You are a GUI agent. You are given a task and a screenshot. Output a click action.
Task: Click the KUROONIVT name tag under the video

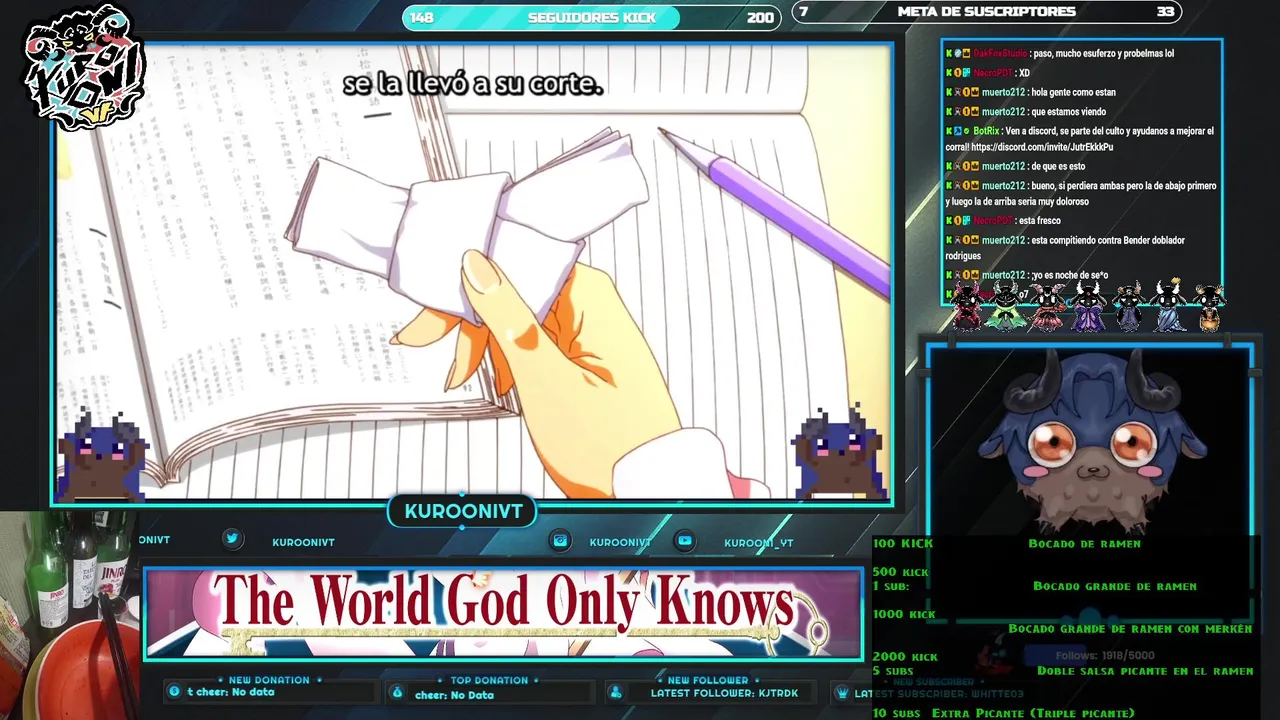463,511
